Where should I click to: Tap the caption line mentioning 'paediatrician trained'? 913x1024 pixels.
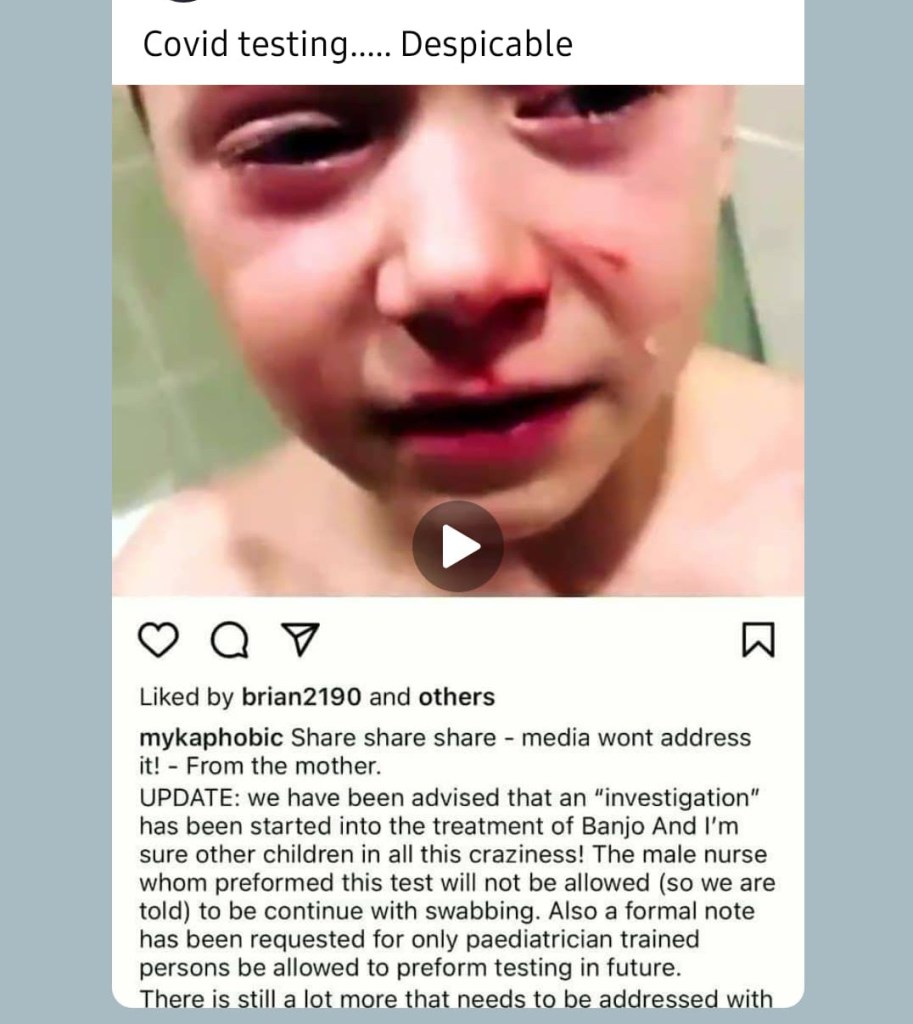coord(419,939)
